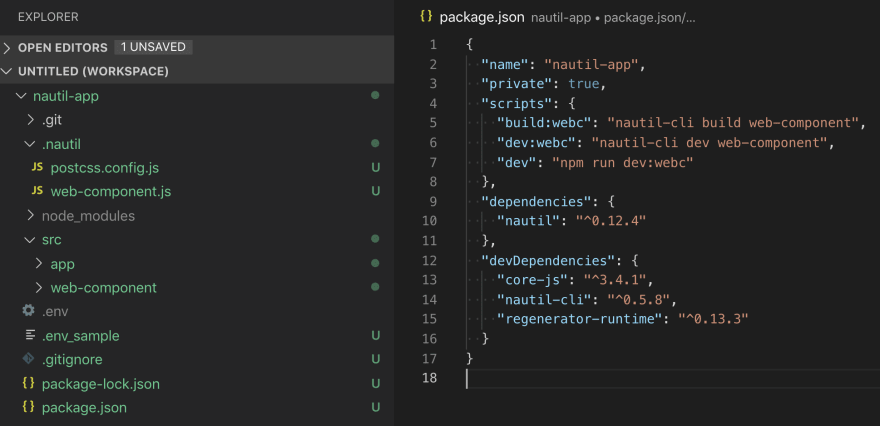
Task: Expand the .git folder
Action: (31, 120)
